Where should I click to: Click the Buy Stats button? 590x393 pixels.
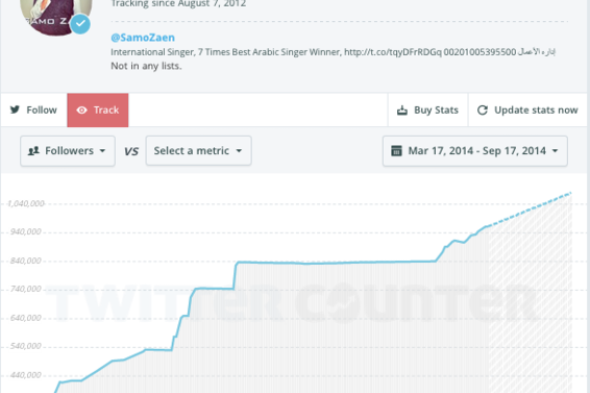pyautogui.click(x=428, y=110)
